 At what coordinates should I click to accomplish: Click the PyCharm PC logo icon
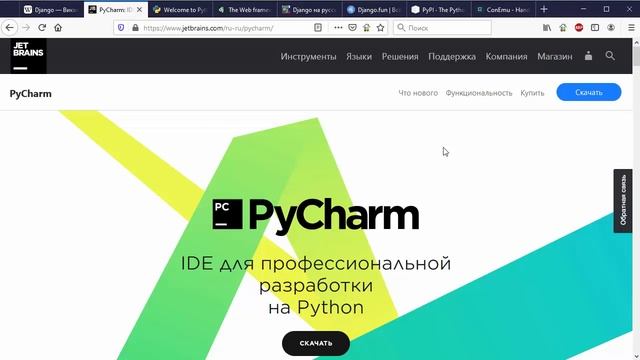[x=227, y=214]
